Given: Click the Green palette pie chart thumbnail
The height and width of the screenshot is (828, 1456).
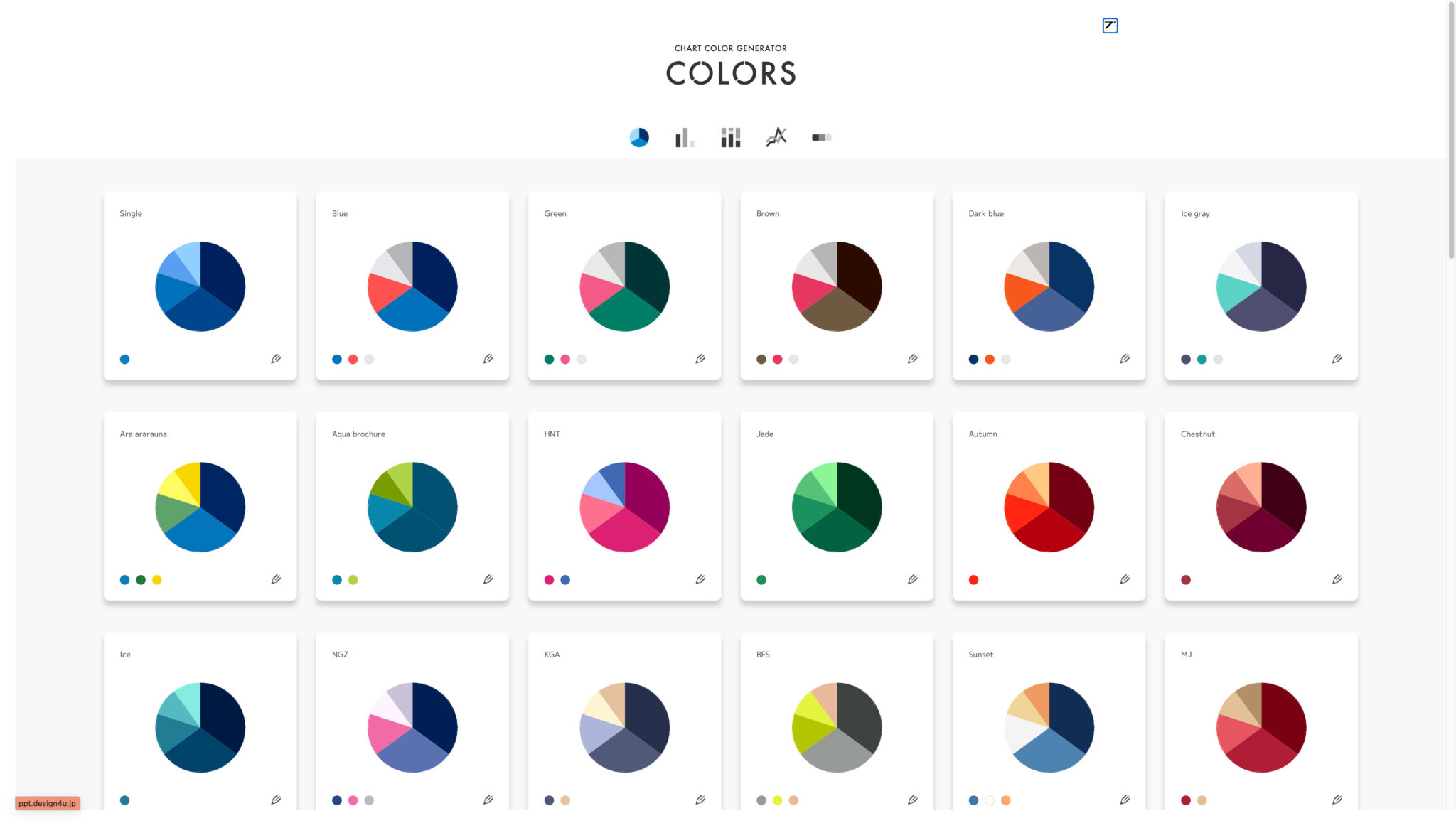Looking at the screenshot, I should pyautogui.click(x=624, y=286).
